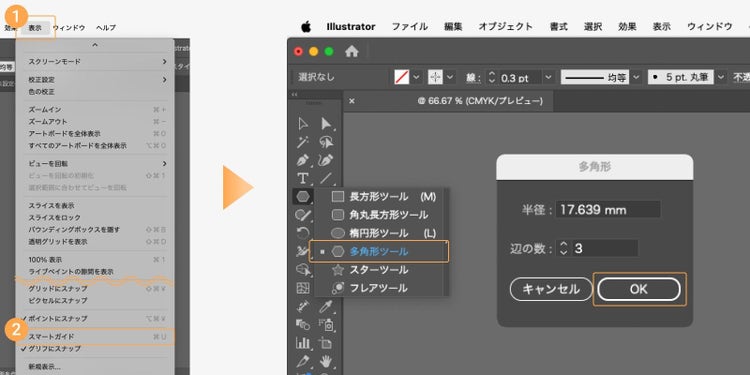
Task: Open the ファイル menu
Action: click(409, 27)
